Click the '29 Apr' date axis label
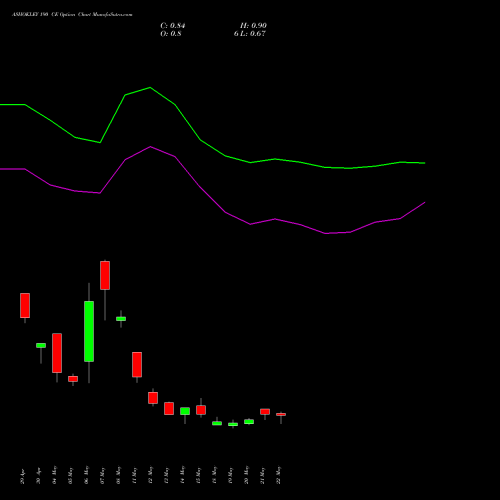The height and width of the screenshot is (500, 500). (x=23, y=476)
